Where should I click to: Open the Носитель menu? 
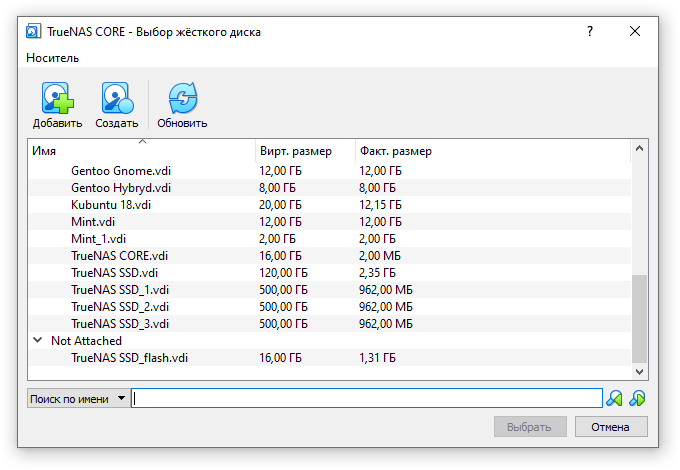(52, 58)
